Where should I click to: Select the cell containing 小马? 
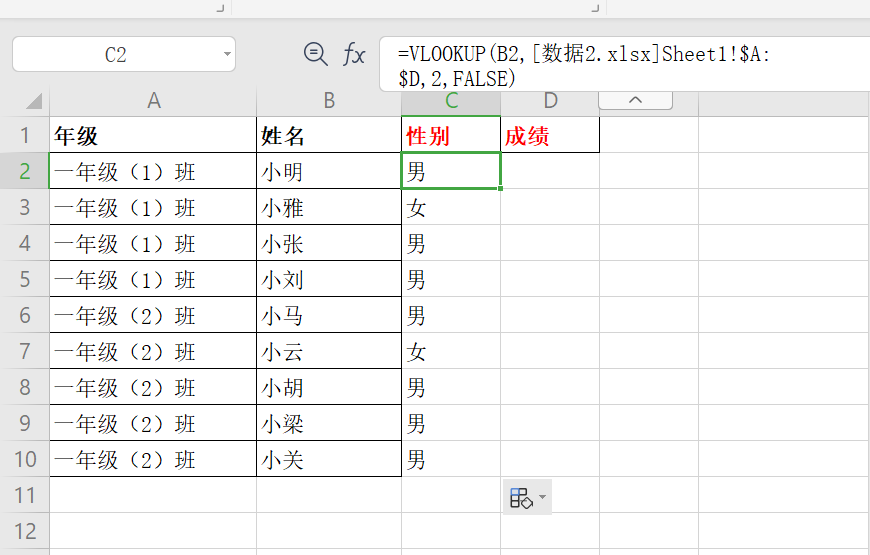(x=329, y=315)
